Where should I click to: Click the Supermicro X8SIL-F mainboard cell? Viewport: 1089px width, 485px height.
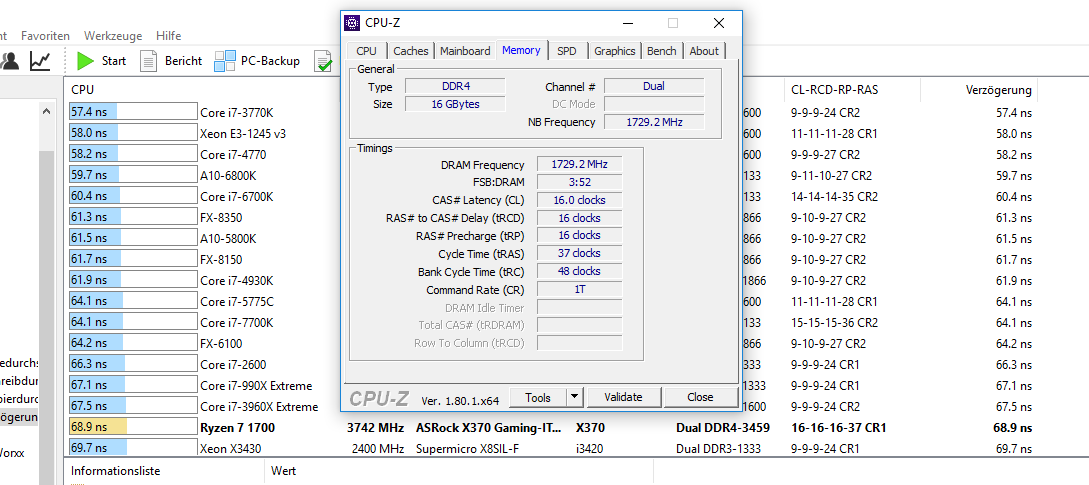(467, 448)
